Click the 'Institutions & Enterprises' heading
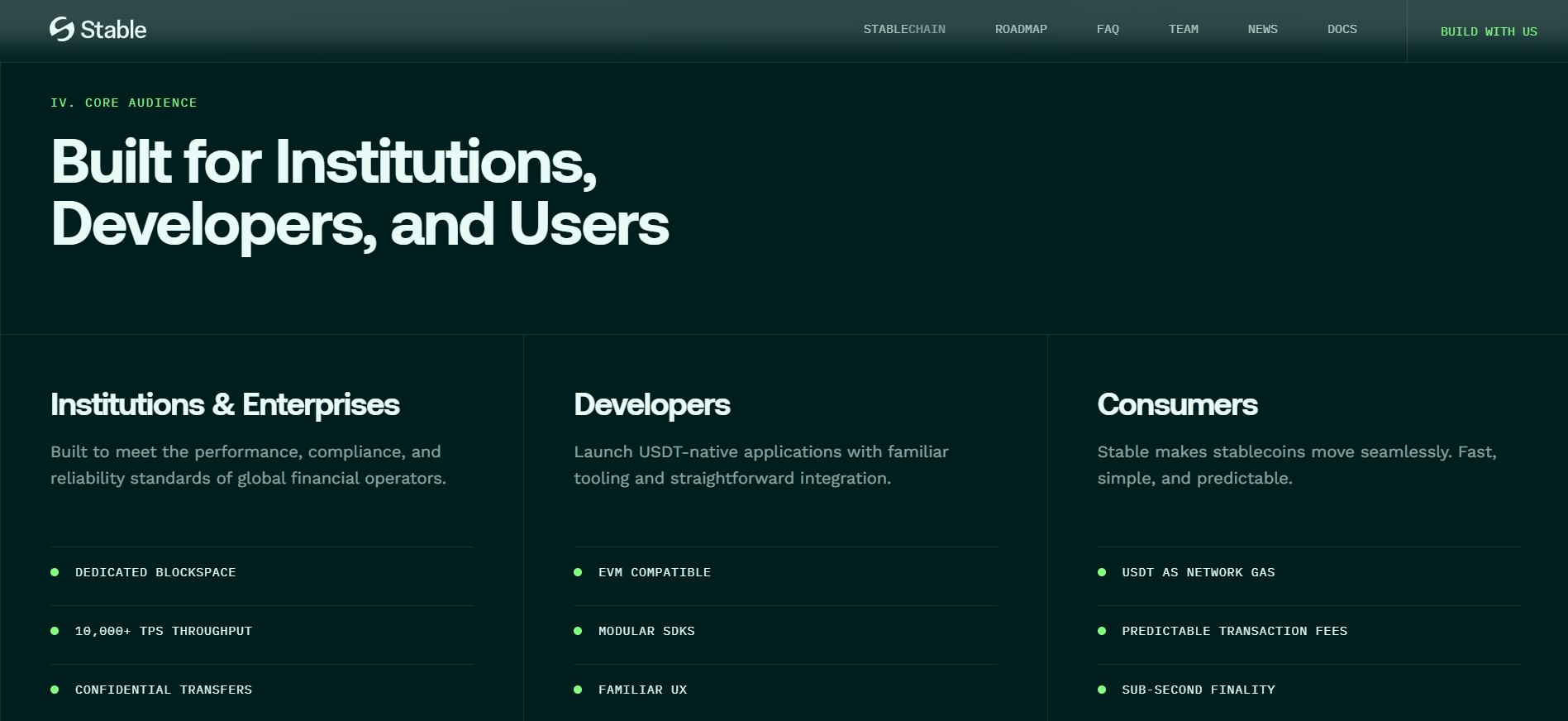Screen dimensions: 1568x721 [225, 404]
